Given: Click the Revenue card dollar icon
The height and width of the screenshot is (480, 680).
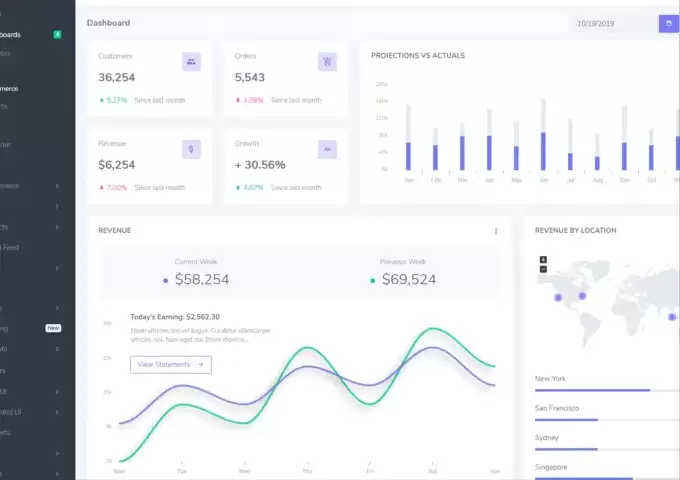Looking at the screenshot, I should [x=191, y=149].
